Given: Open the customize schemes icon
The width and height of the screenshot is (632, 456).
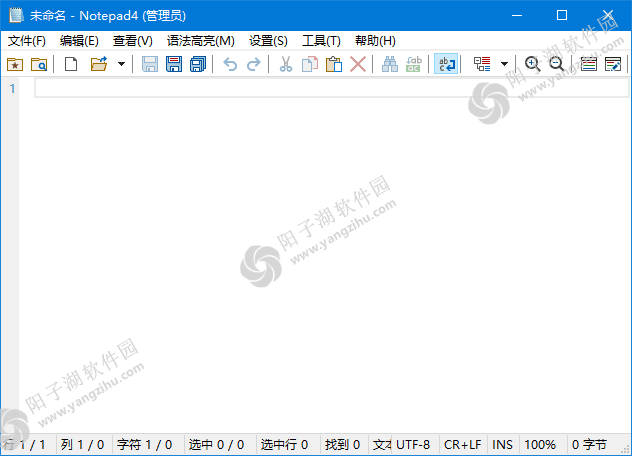Looking at the screenshot, I should 613,64.
